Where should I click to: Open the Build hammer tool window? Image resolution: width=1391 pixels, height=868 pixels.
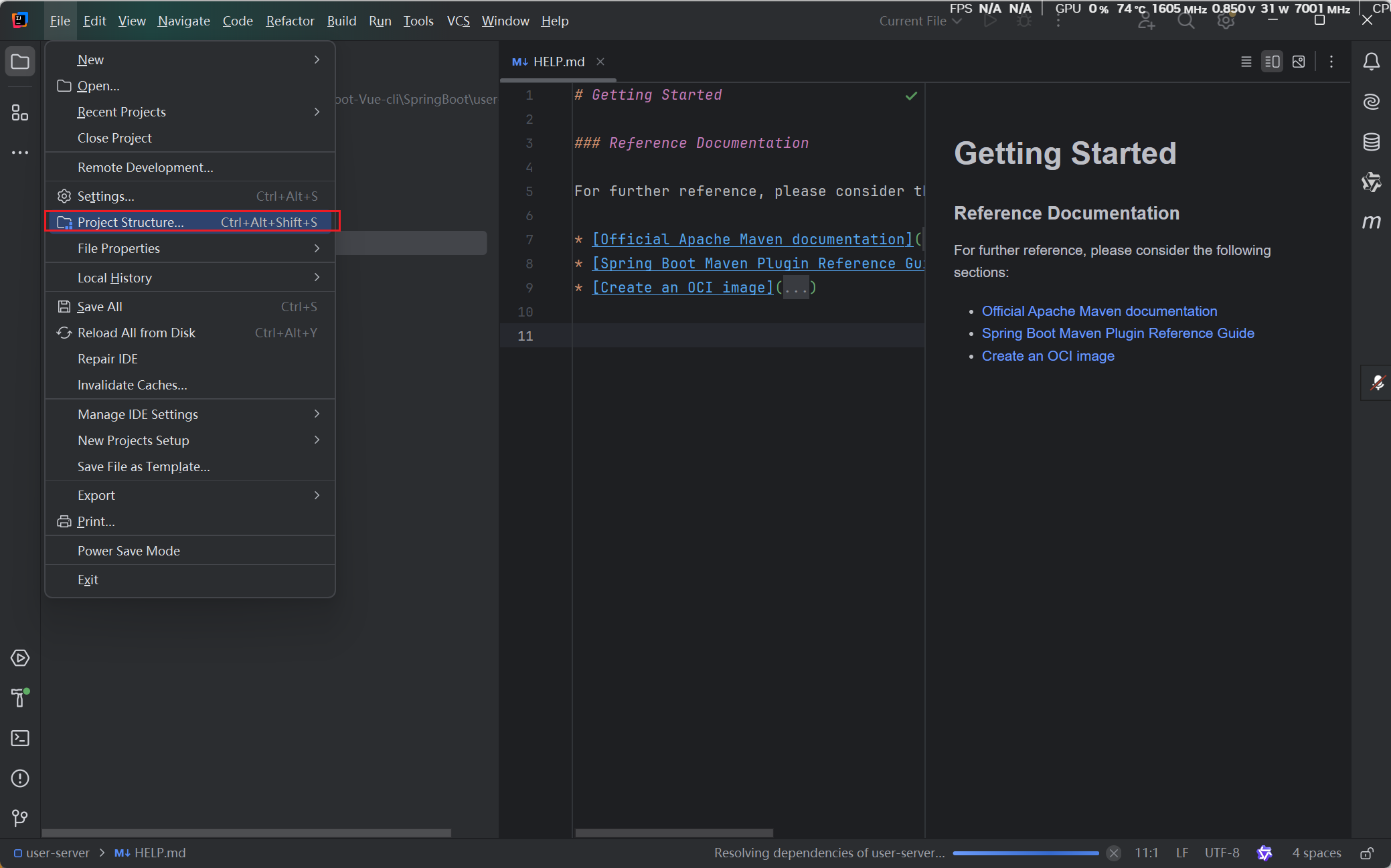pyautogui.click(x=20, y=698)
